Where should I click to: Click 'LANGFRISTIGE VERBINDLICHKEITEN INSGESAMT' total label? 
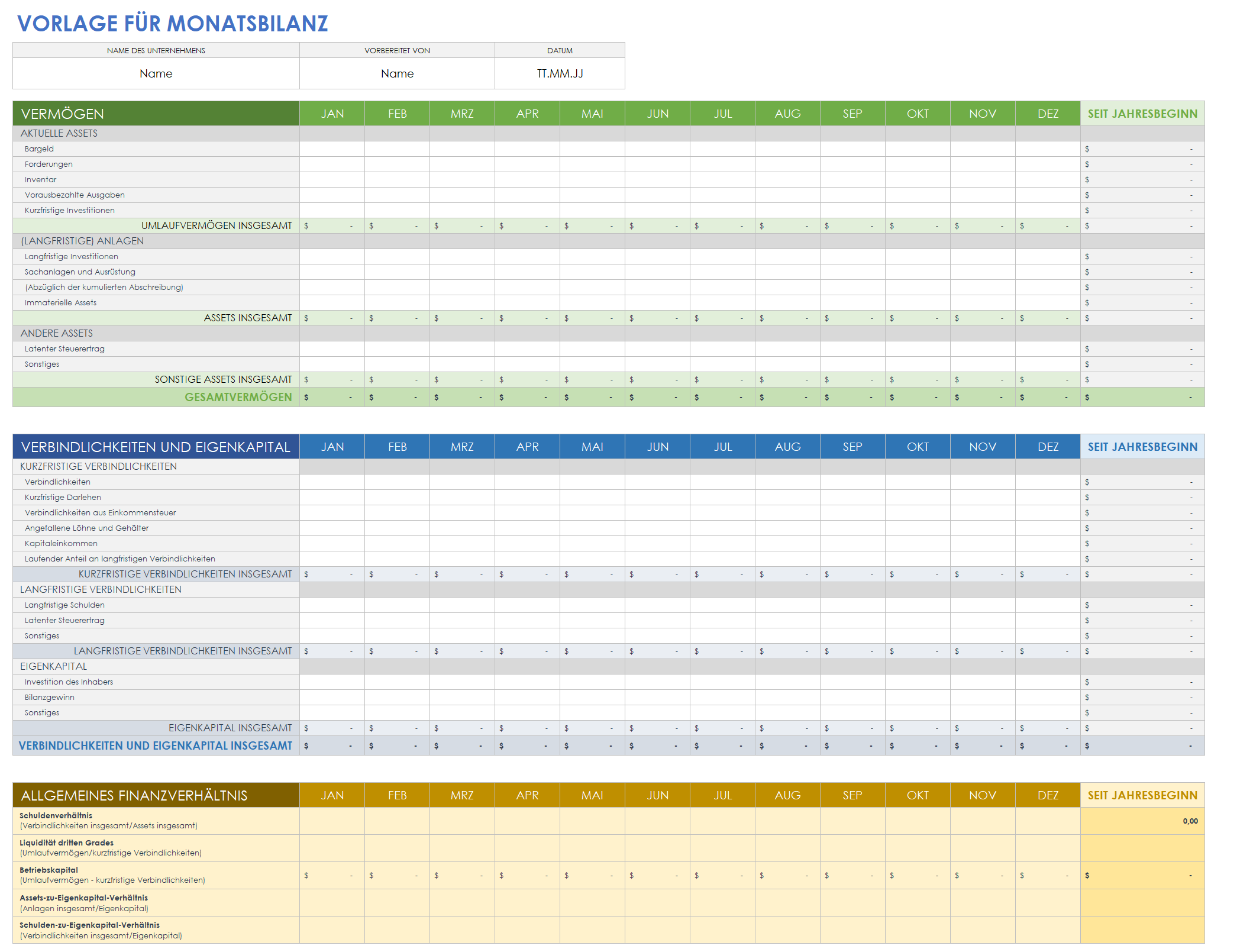click(183, 651)
